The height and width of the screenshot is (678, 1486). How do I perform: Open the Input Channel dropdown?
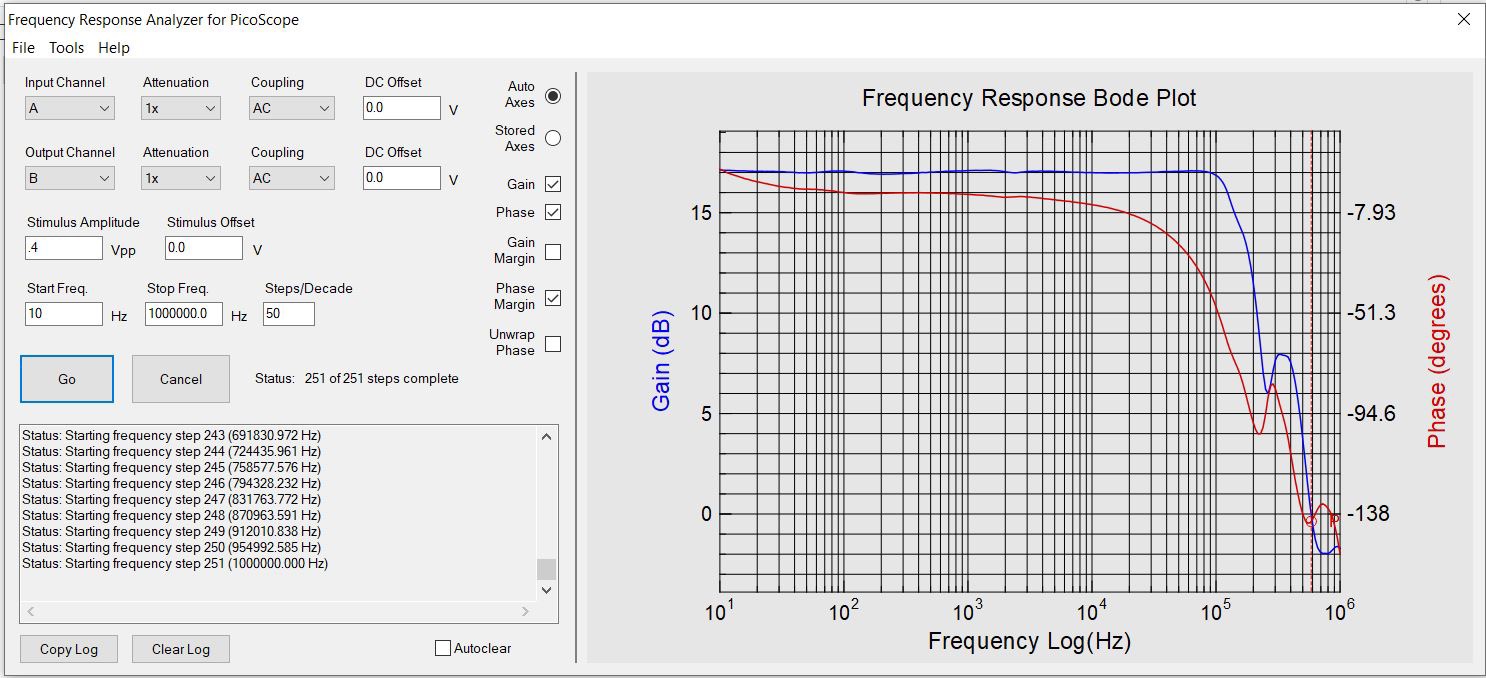[69, 108]
